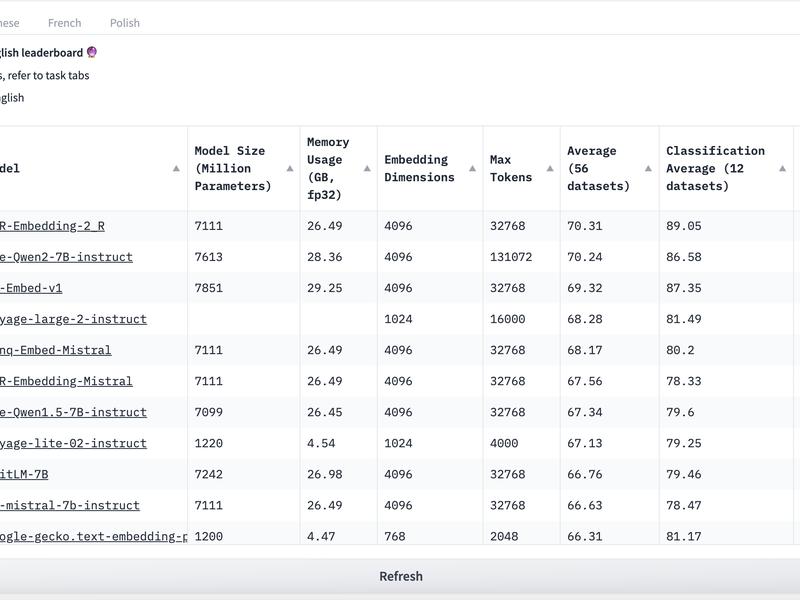Select the memory usage 26.45 cell

tap(338, 412)
